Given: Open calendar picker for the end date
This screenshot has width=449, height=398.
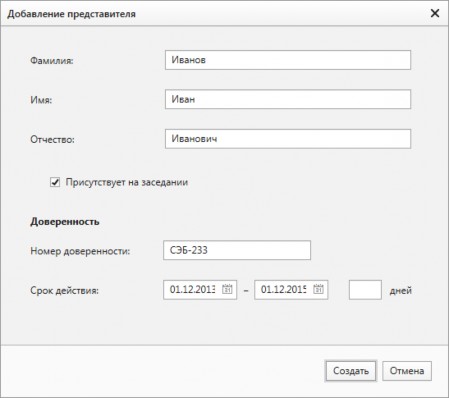Looking at the screenshot, I should (318, 289).
